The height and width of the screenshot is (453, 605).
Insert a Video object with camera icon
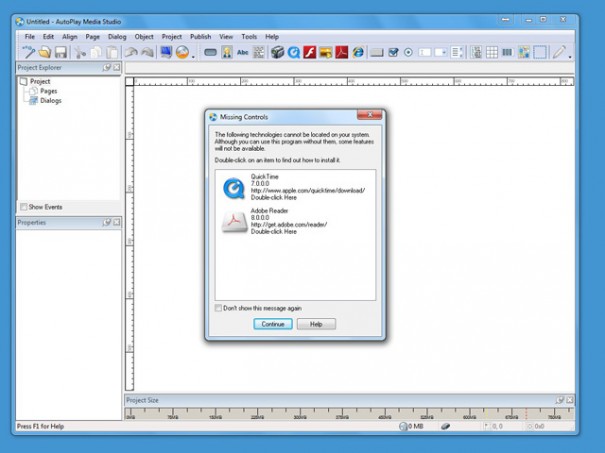pyautogui.click(x=277, y=52)
